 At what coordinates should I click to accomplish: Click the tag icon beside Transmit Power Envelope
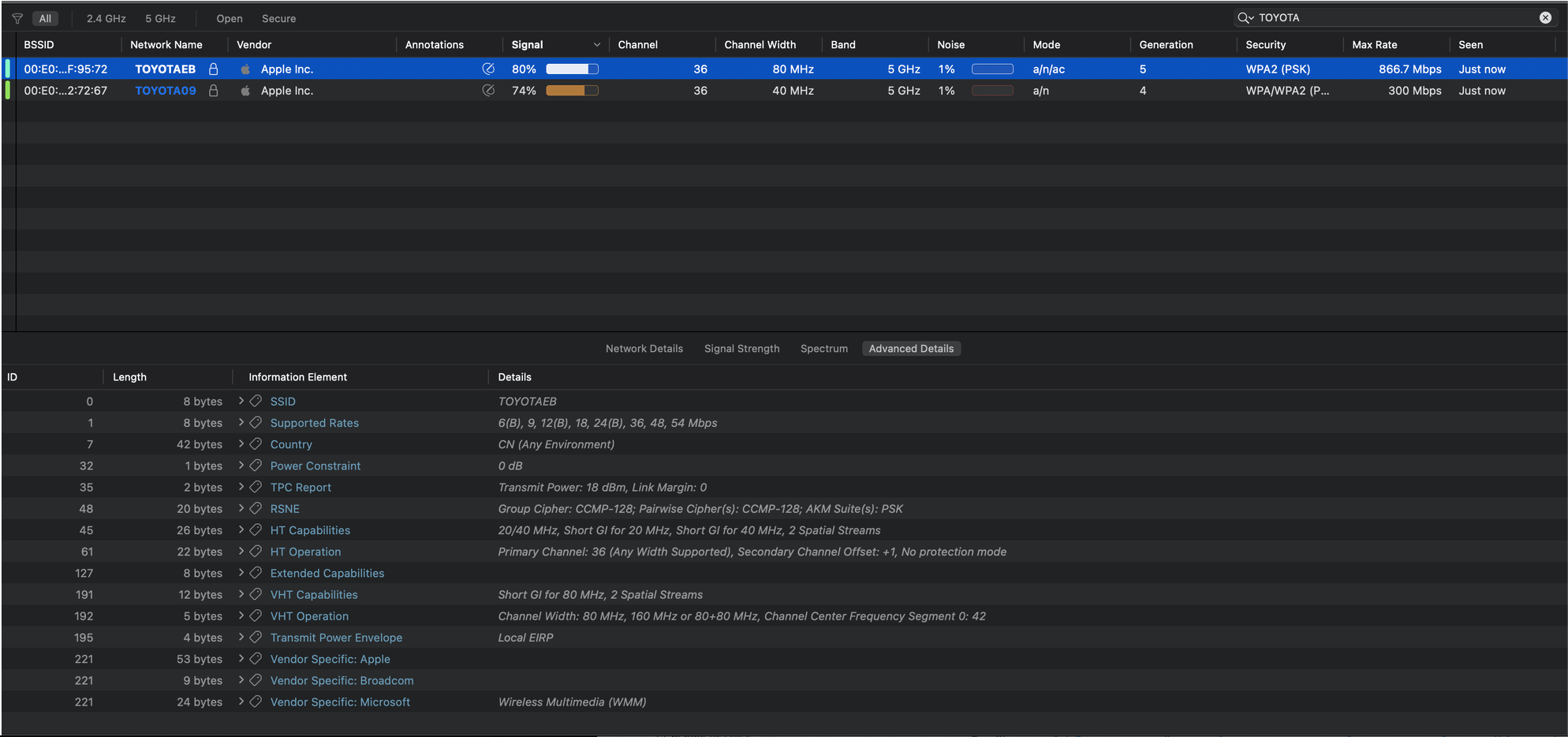click(x=256, y=637)
